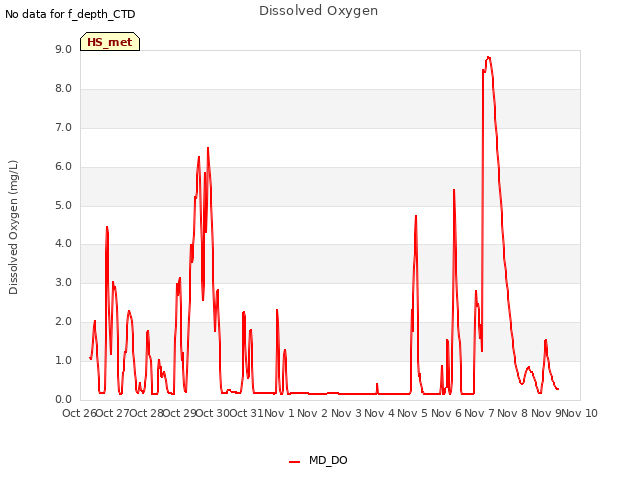Click the Nov 1 x-axis label
The image size is (640, 480).
[280, 413]
